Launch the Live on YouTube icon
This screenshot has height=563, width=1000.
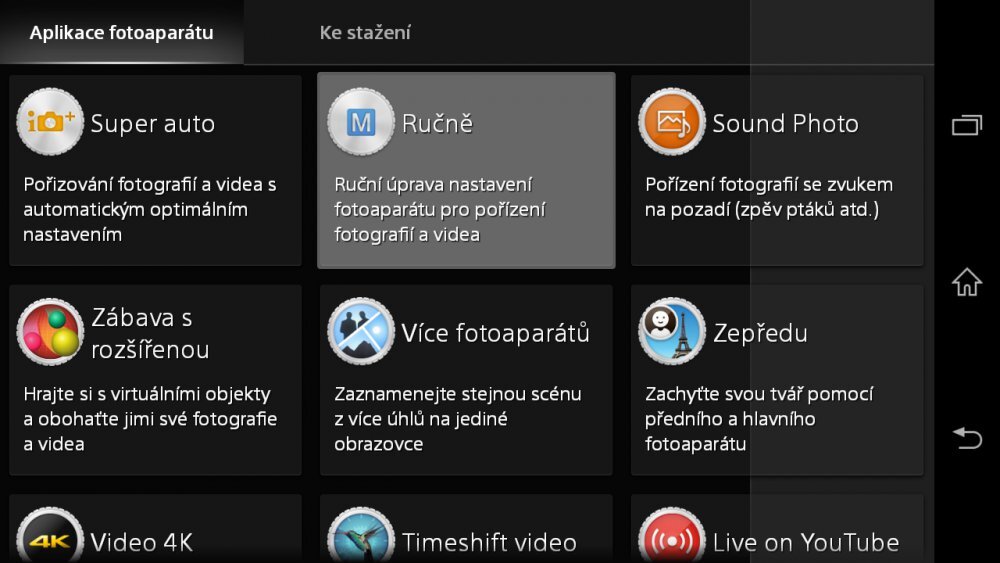tap(672, 540)
